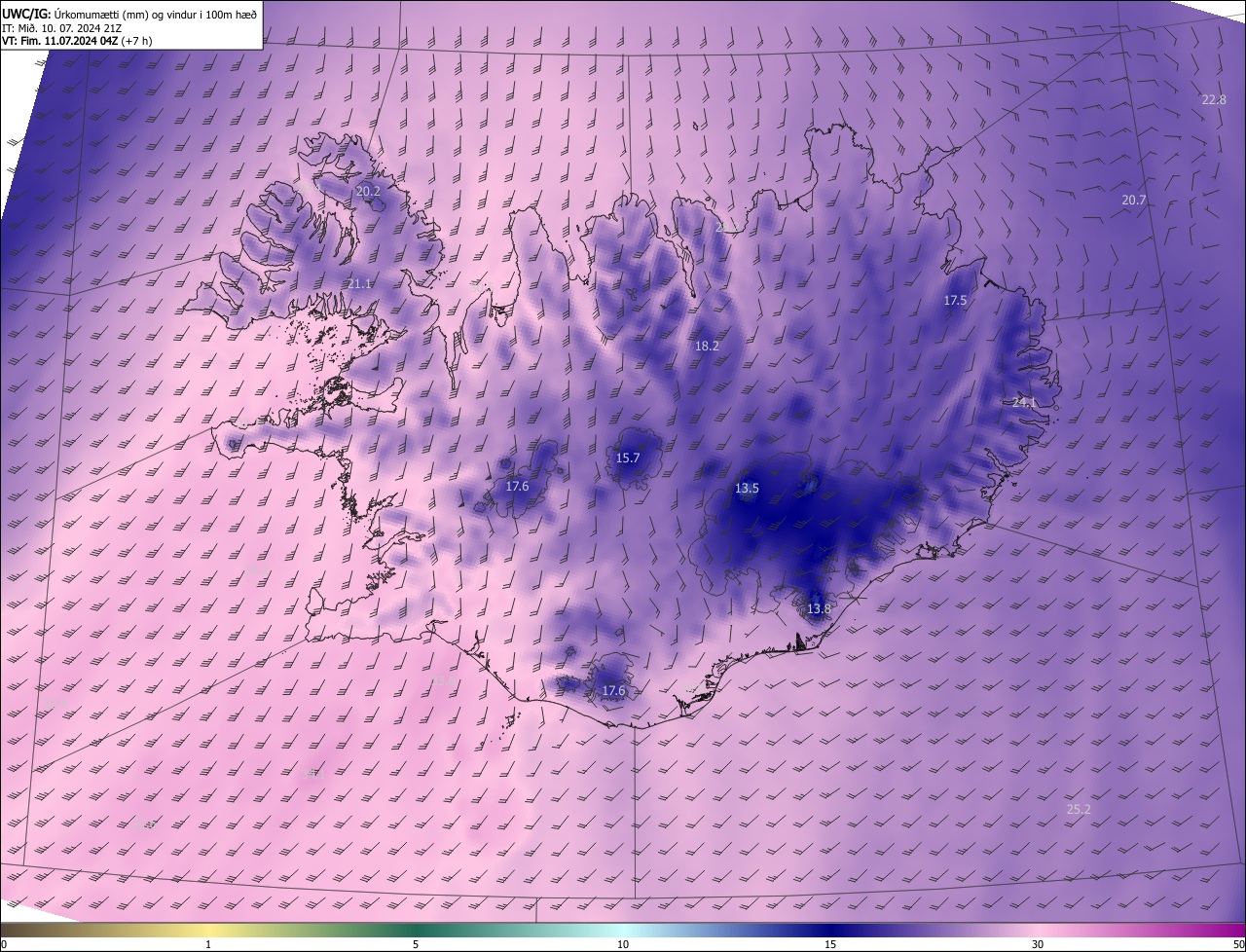This screenshot has height=952, width=1246.
Task: Select the 'VT: Fim. 11.07.2024 04Z' valid time
Action: point(59,40)
